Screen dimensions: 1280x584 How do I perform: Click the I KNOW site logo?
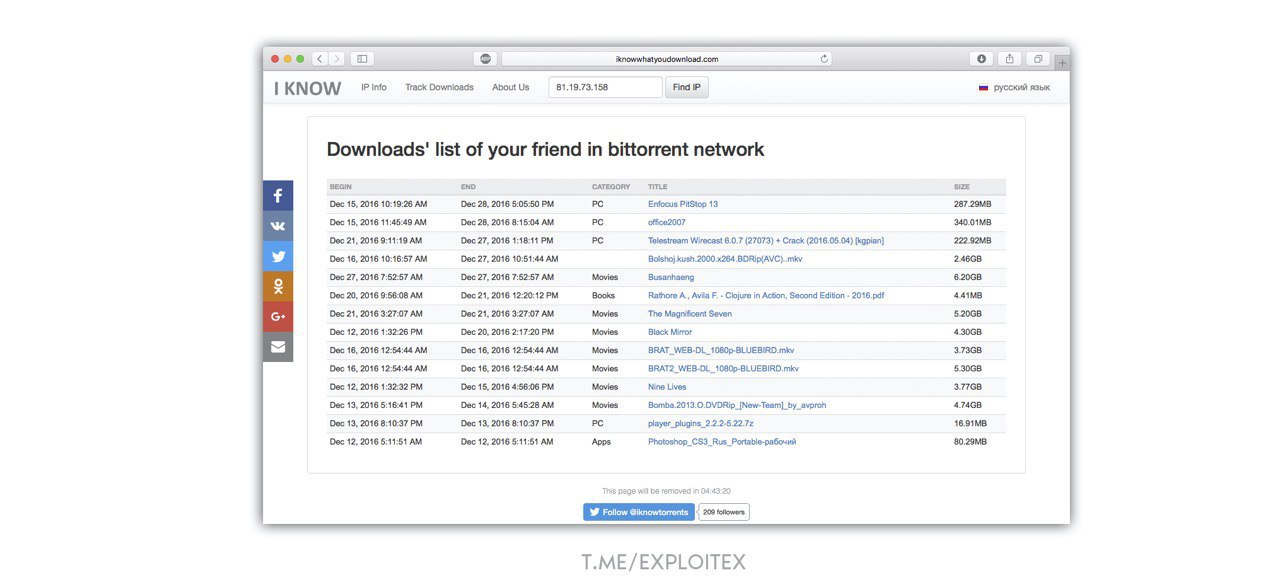tap(308, 88)
